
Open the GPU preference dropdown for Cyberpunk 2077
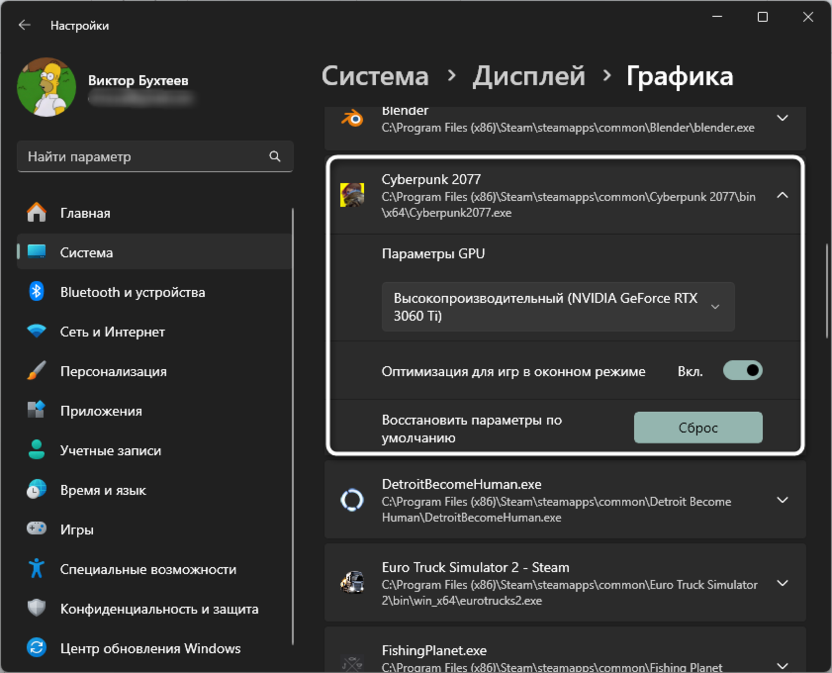[557, 307]
